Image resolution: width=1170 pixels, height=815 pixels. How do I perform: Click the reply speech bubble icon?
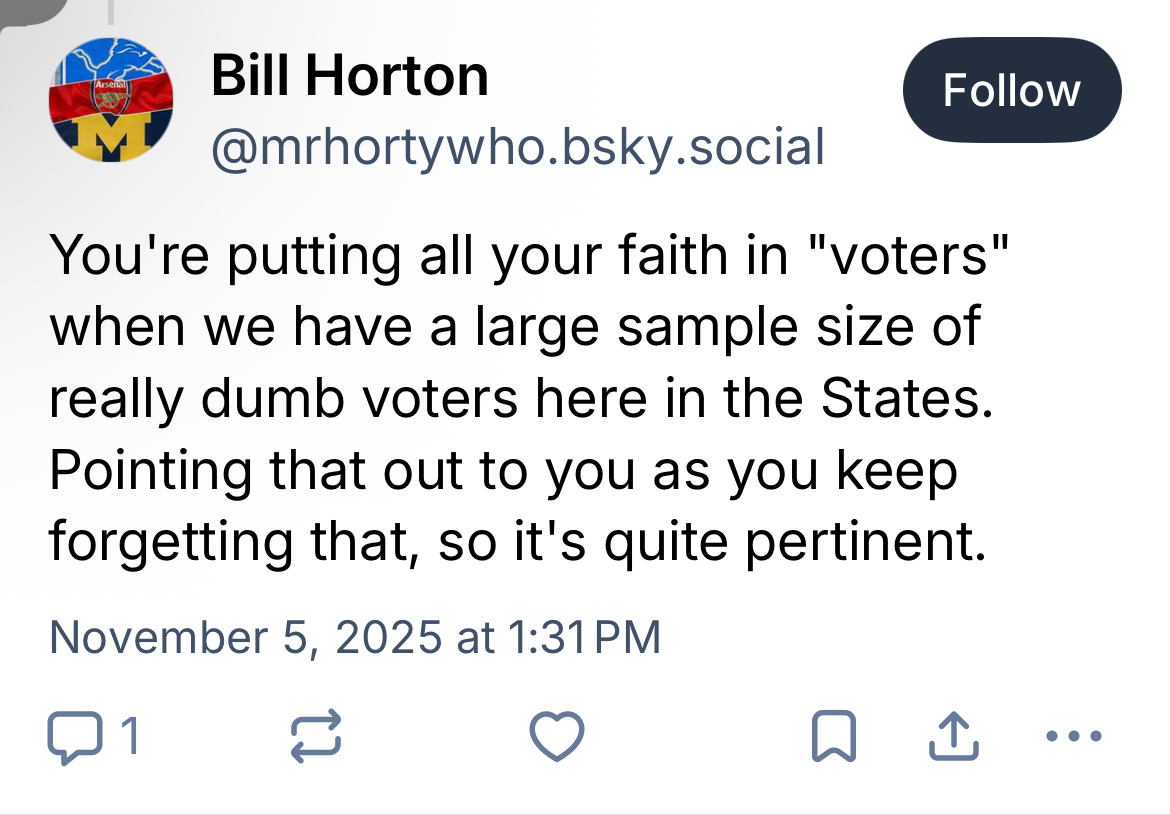pos(74,738)
